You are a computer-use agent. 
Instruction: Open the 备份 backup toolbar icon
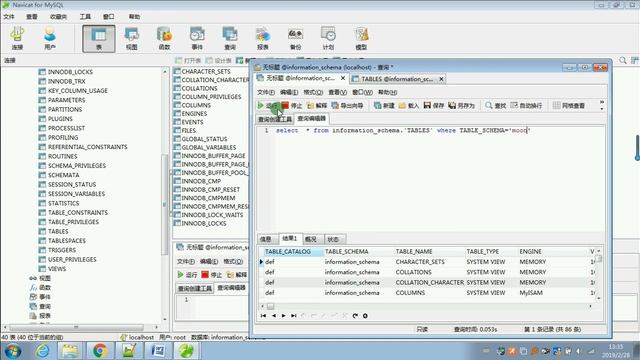[x=296, y=38]
